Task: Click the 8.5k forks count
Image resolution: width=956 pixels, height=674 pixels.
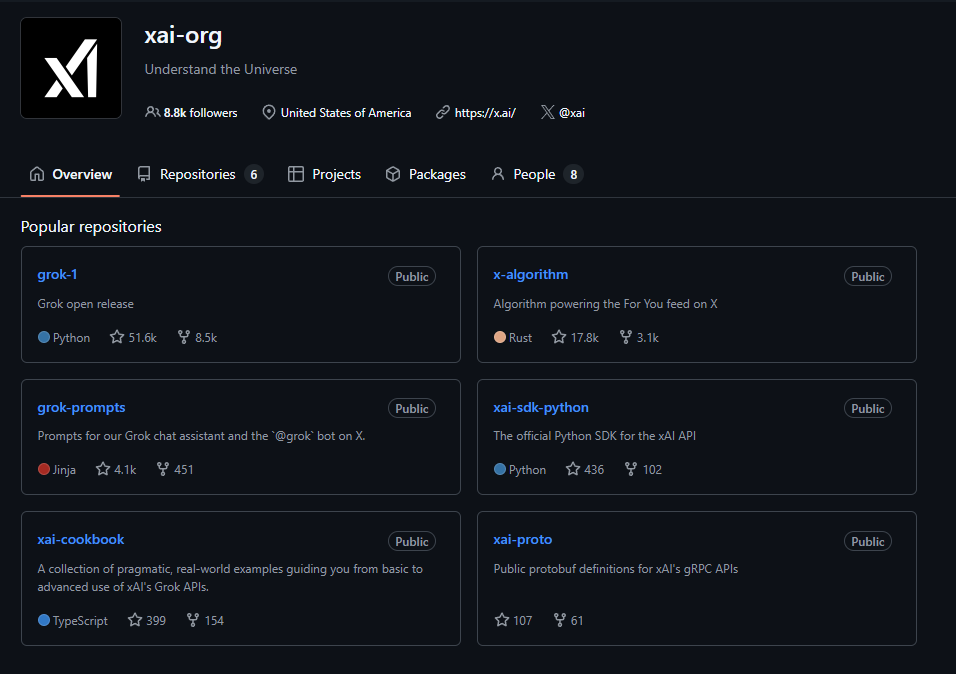Action: point(206,338)
